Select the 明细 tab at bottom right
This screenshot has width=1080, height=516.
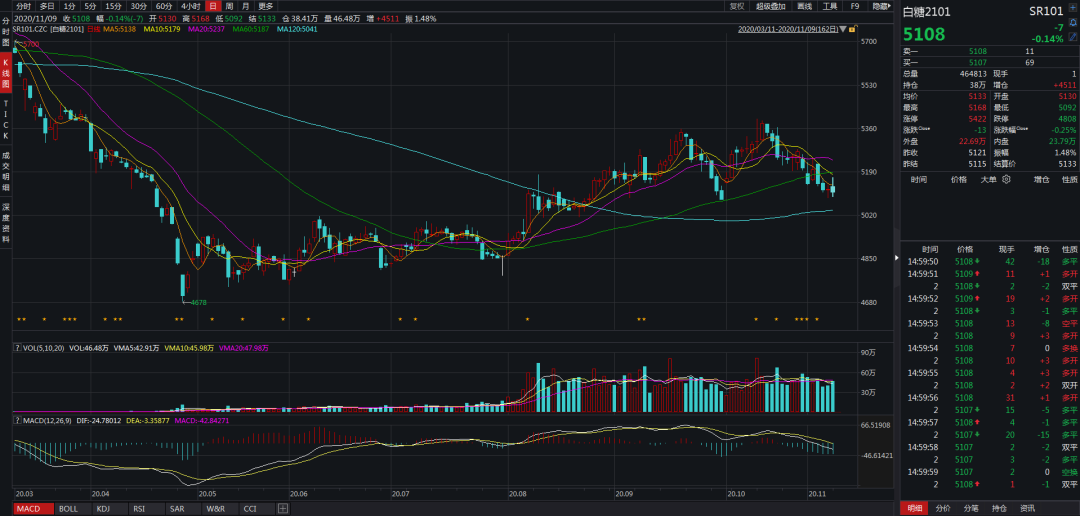pyautogui.click(x=915, y=509)
